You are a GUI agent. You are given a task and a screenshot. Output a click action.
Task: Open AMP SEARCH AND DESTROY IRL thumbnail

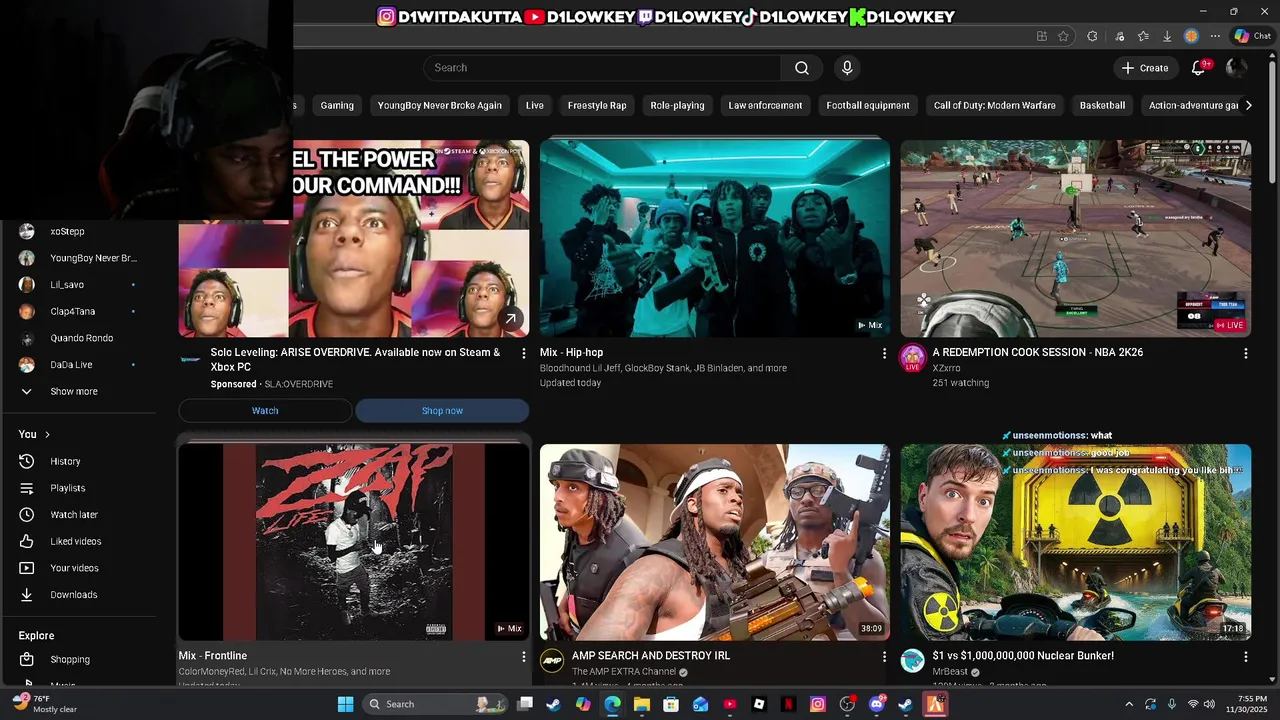[715, 542]
